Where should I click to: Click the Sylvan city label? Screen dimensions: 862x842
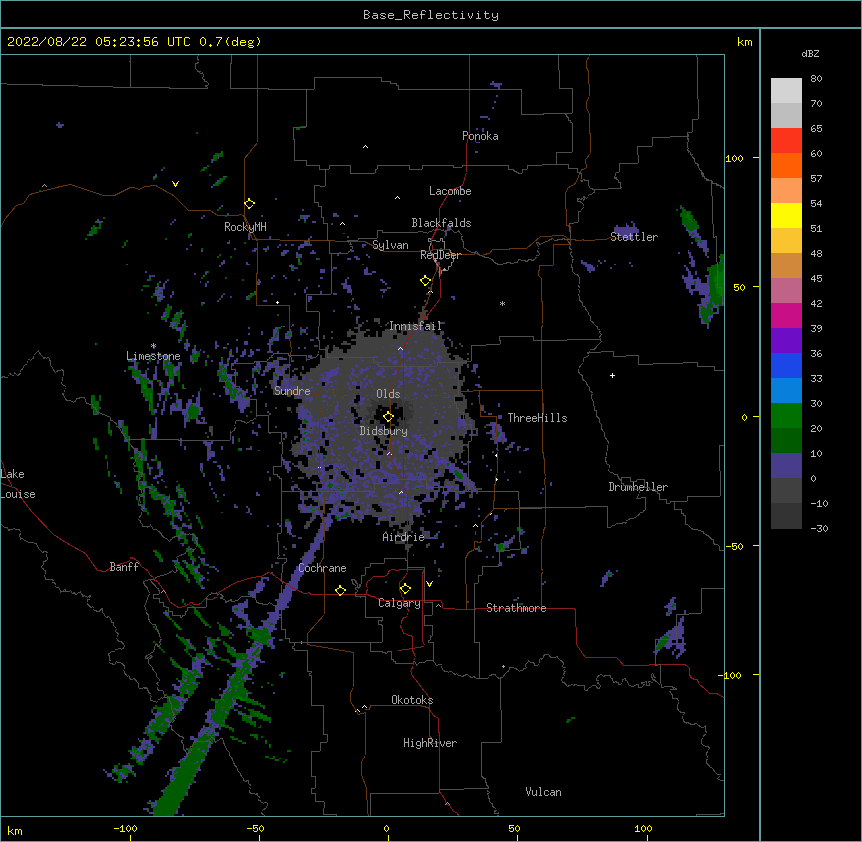390,245
